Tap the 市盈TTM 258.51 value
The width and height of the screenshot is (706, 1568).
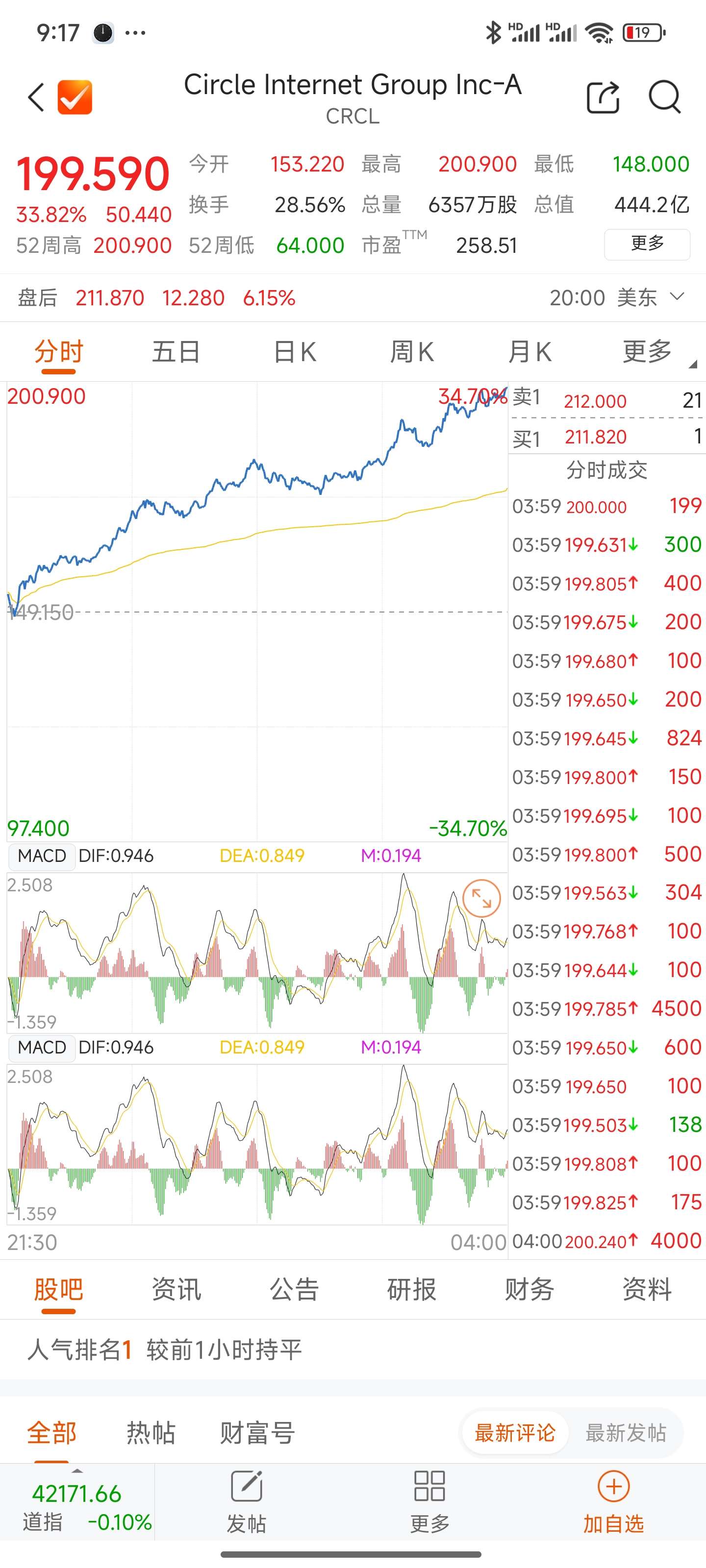[x=486, y=246]
